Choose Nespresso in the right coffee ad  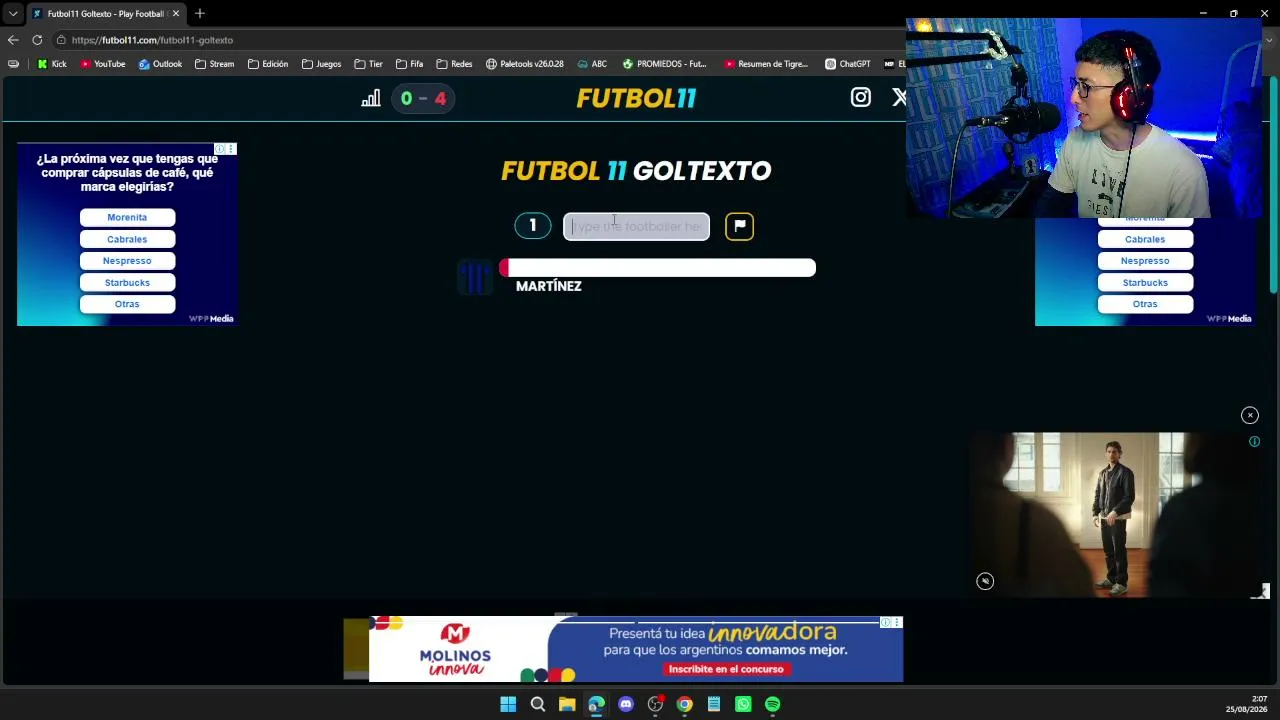1145,261
